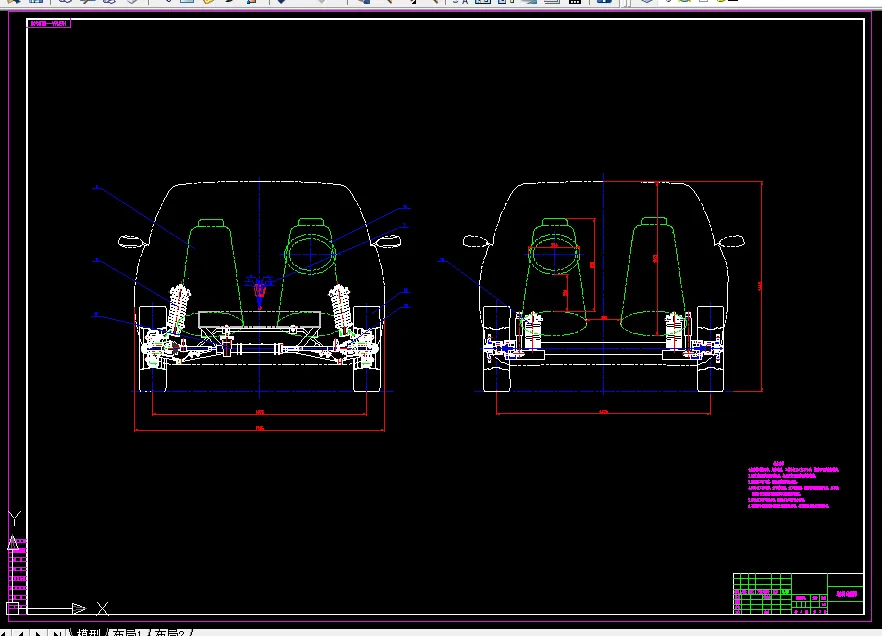Screen dimensions: 882x636
Task: Select the green title block table
Action: pyautogui.click(x=798, y=593)
